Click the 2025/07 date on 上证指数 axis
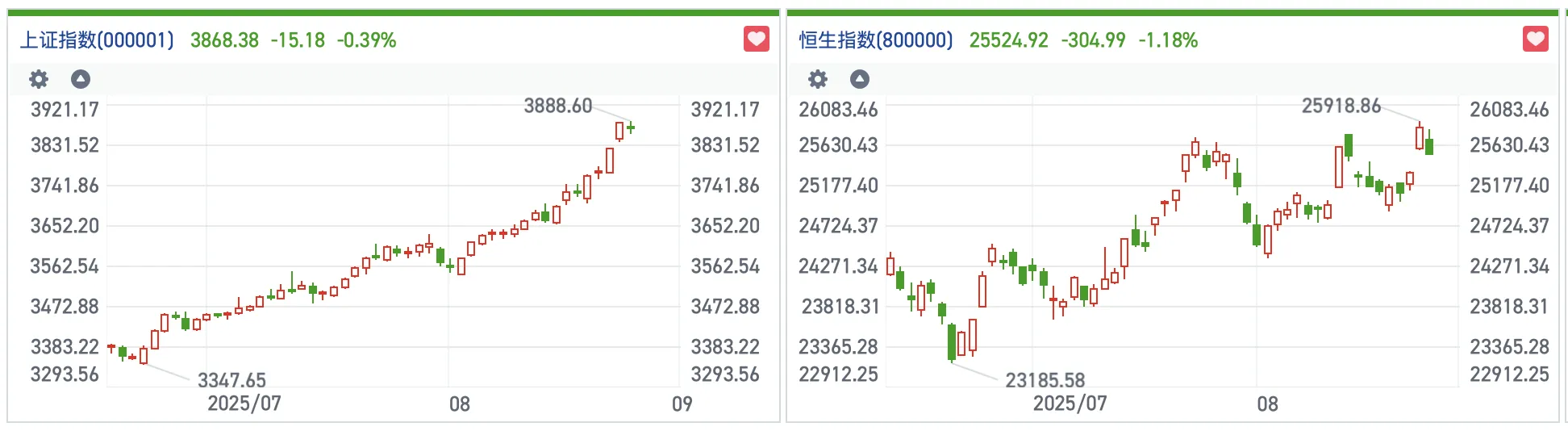The height and width of the screenshot is (431, 1568). 244,404
